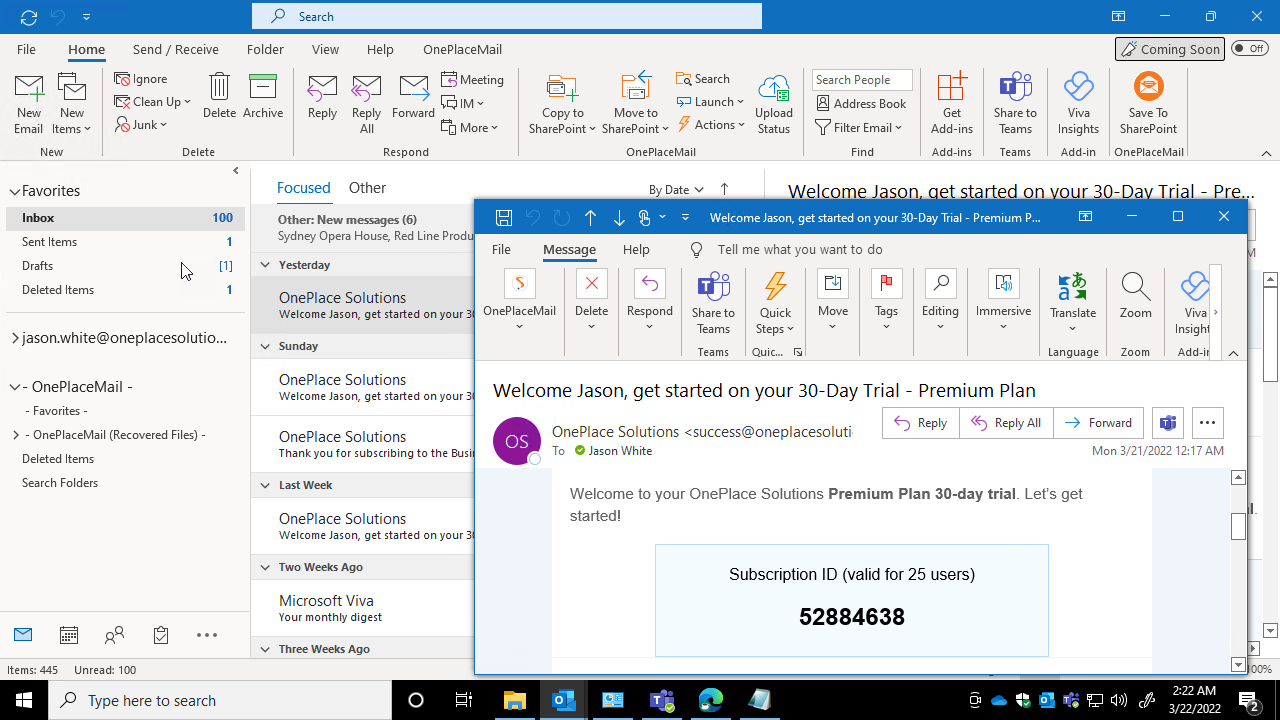
Task: Click Archive icon
Action: [263, 96]
